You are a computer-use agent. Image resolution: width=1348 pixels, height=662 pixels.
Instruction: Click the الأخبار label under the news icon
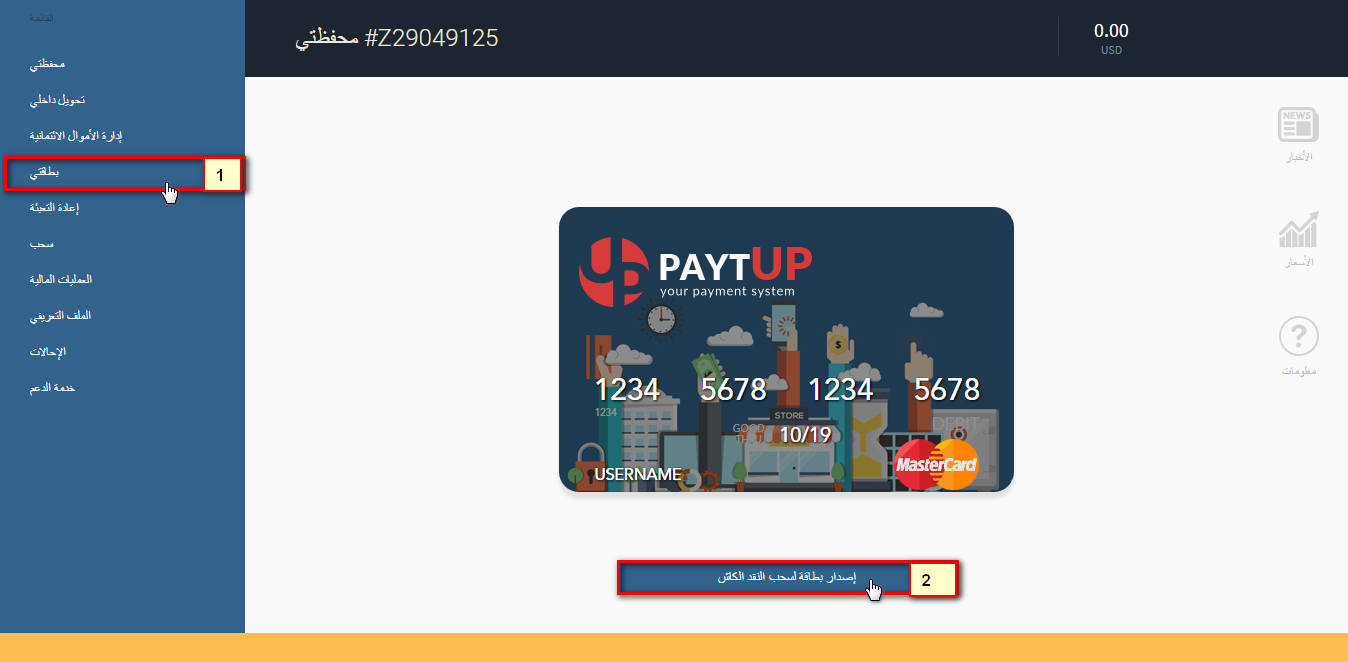click(1298, 158)
